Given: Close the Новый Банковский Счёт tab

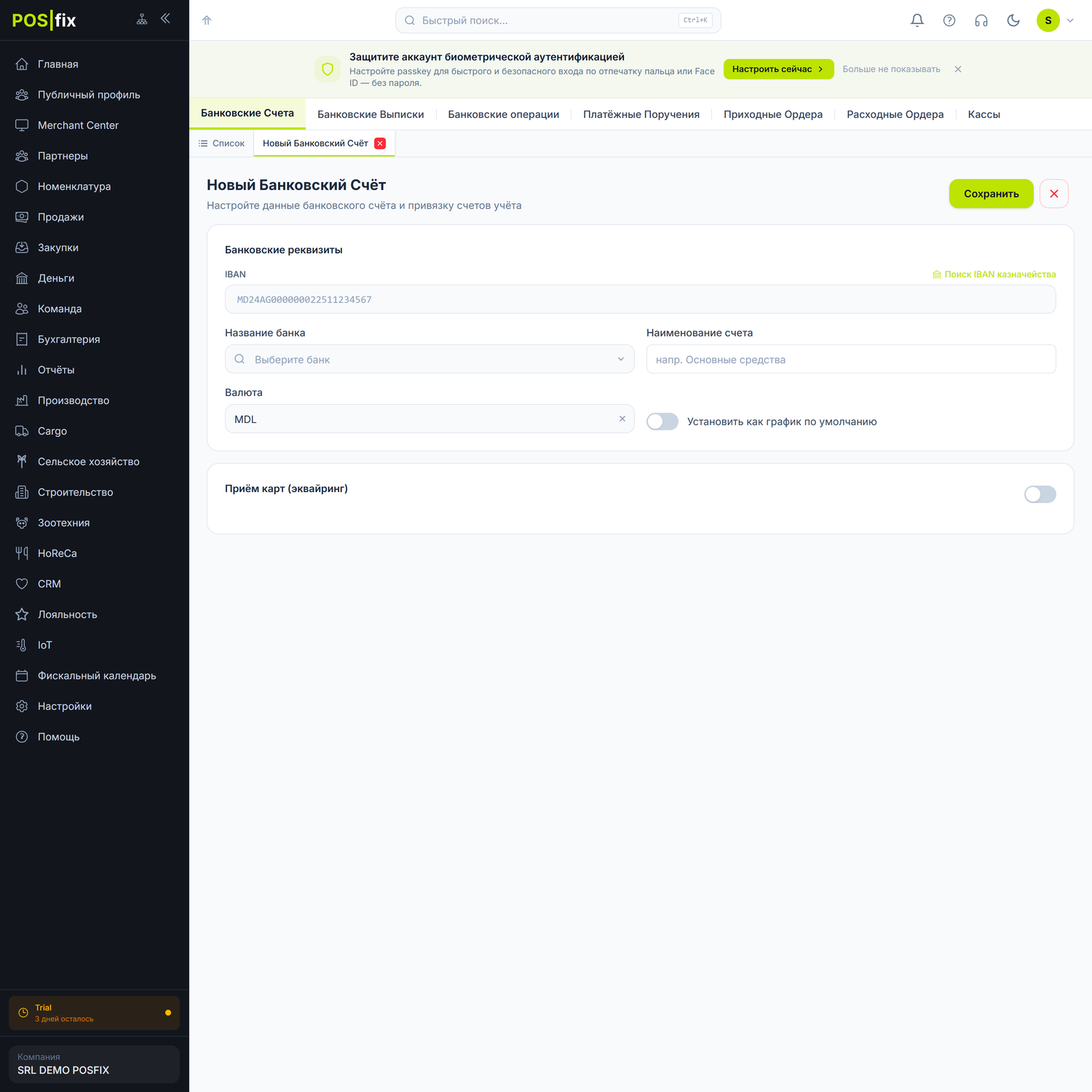Looking at the screenshot, I should [x=380, y=143].
